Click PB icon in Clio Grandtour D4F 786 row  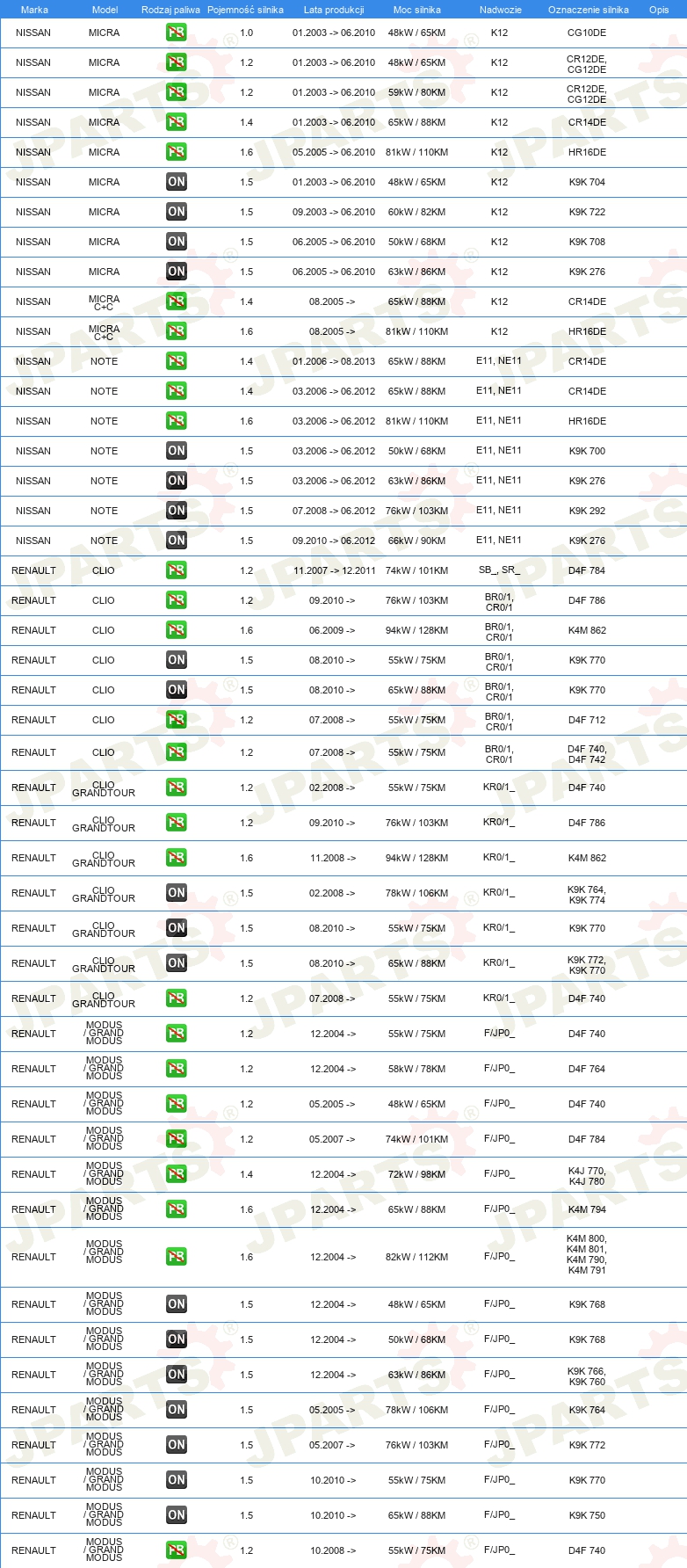177,823
